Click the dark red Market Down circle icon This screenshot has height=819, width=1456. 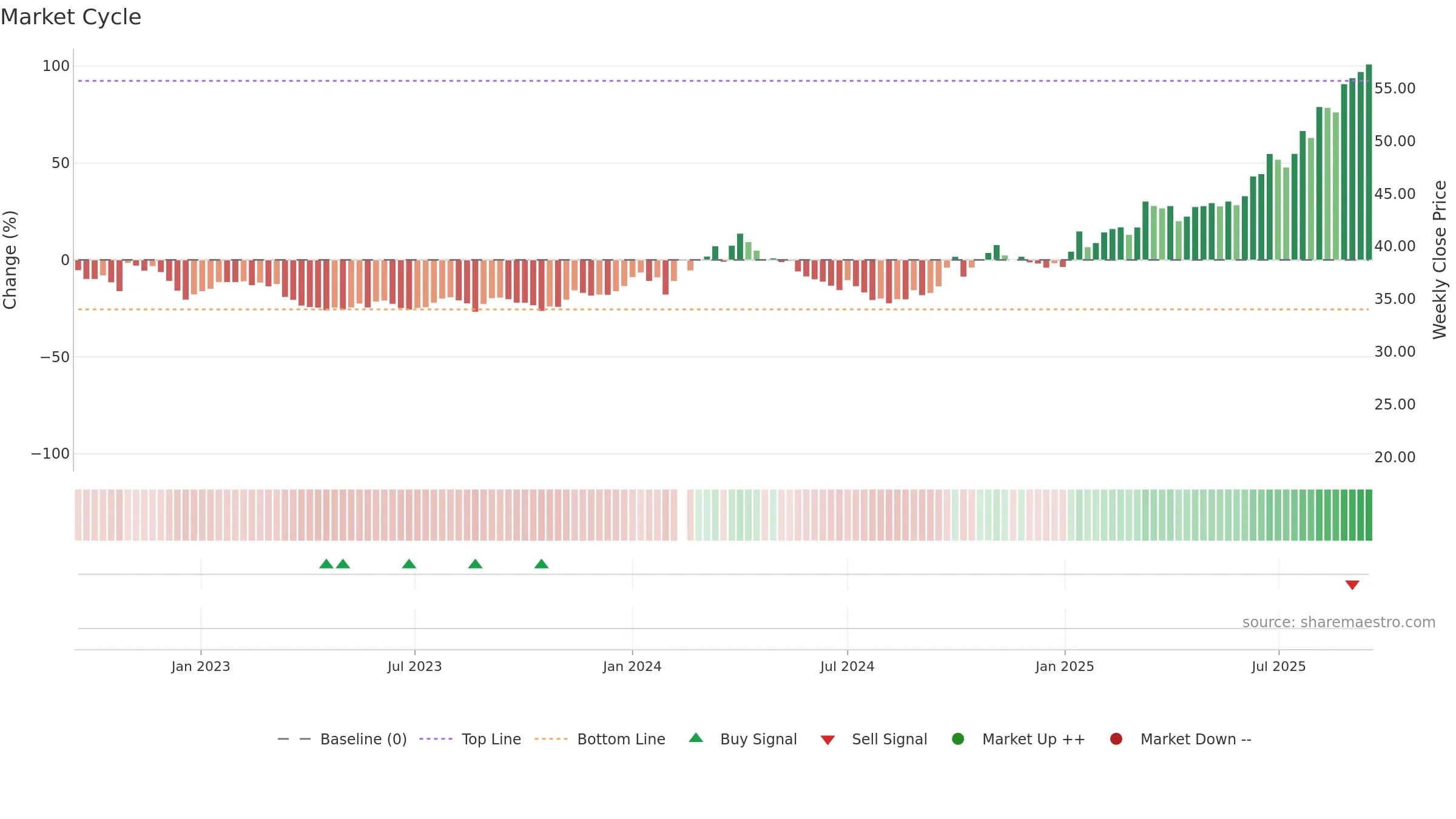tap(1116, 739)
